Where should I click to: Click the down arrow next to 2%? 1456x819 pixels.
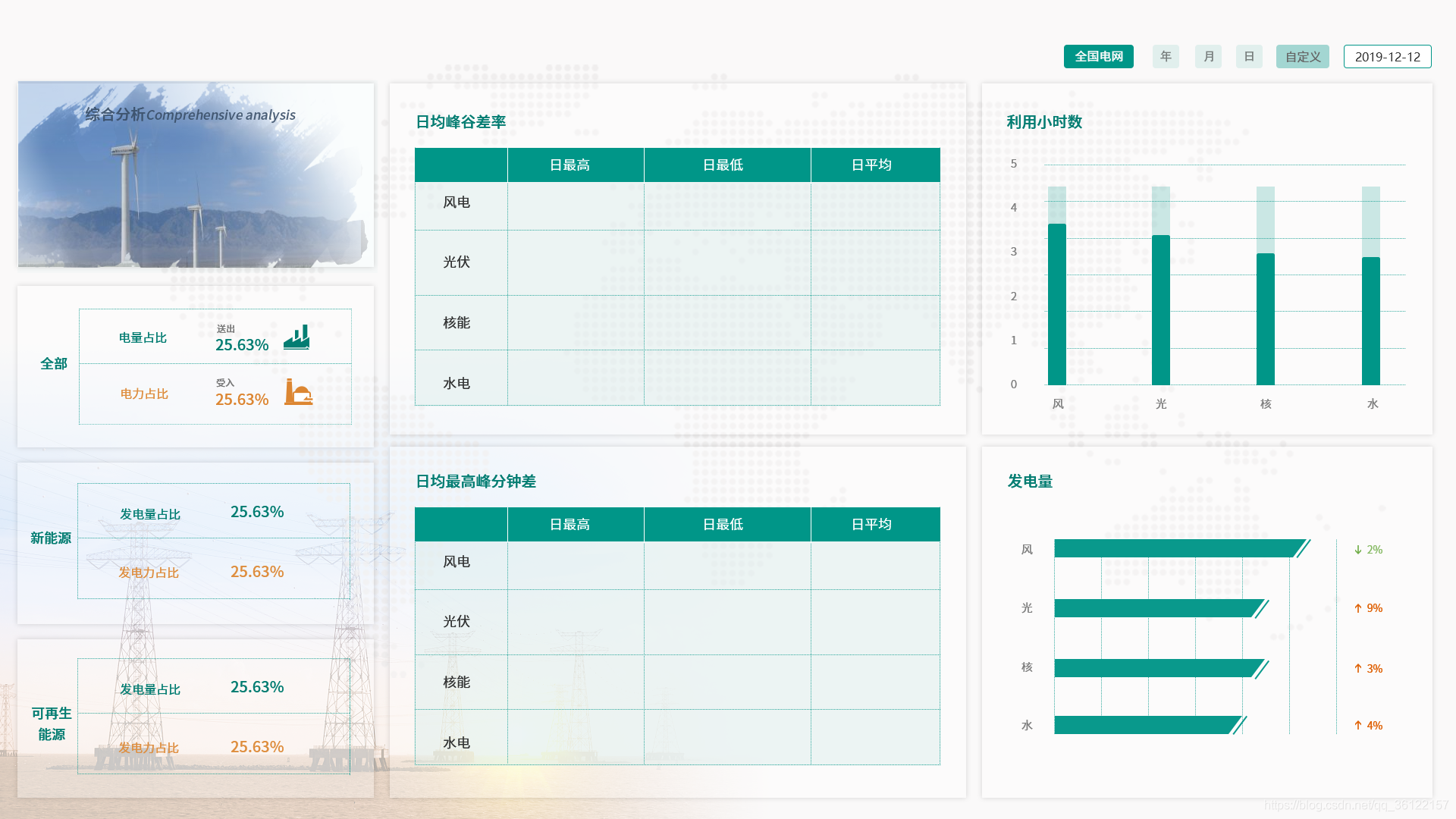click(1358, 550)
